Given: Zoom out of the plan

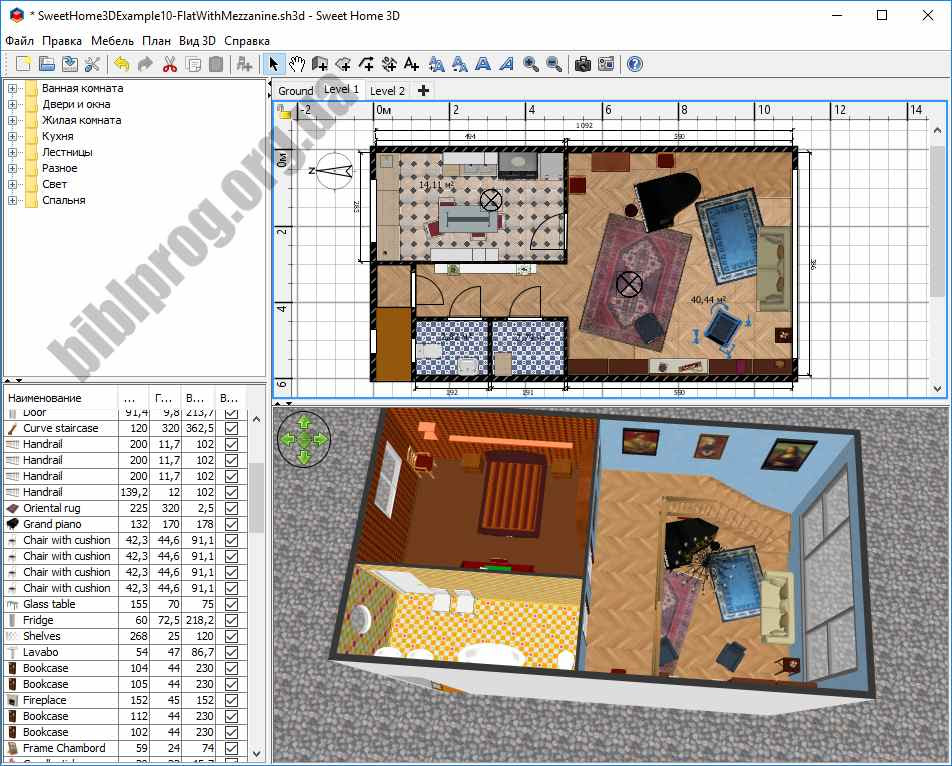Looking at the screenshot, I should 554,64.
